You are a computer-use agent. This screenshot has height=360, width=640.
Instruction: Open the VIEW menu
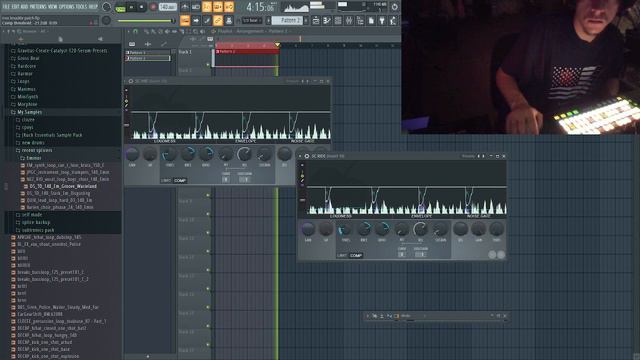tap(53, 7)
